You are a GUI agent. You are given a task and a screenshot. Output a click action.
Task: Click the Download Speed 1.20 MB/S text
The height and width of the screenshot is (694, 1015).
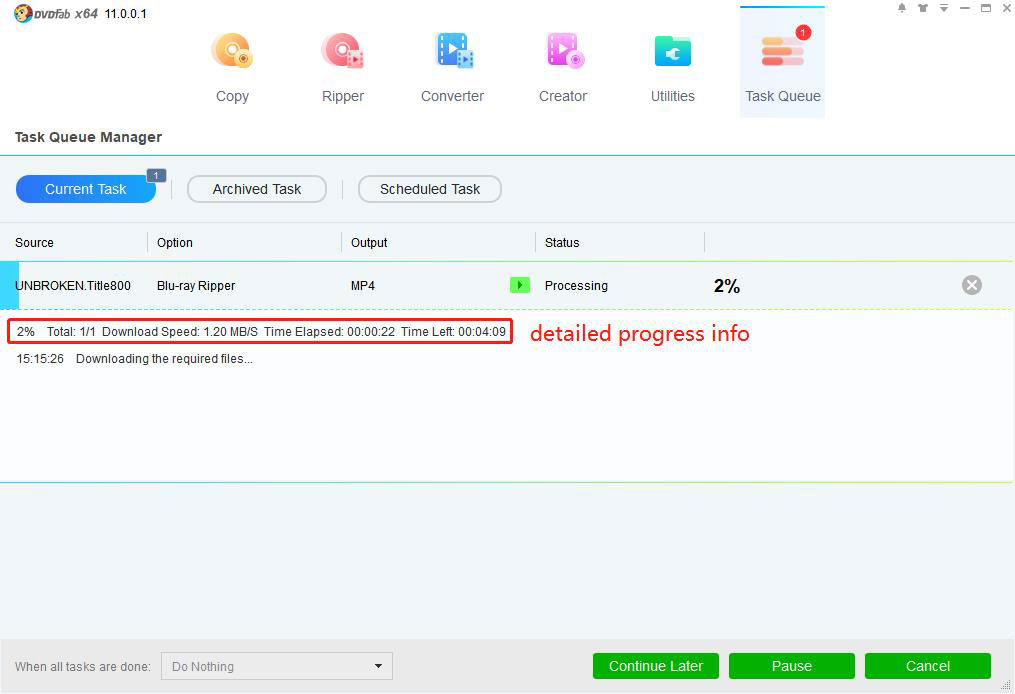180,331
